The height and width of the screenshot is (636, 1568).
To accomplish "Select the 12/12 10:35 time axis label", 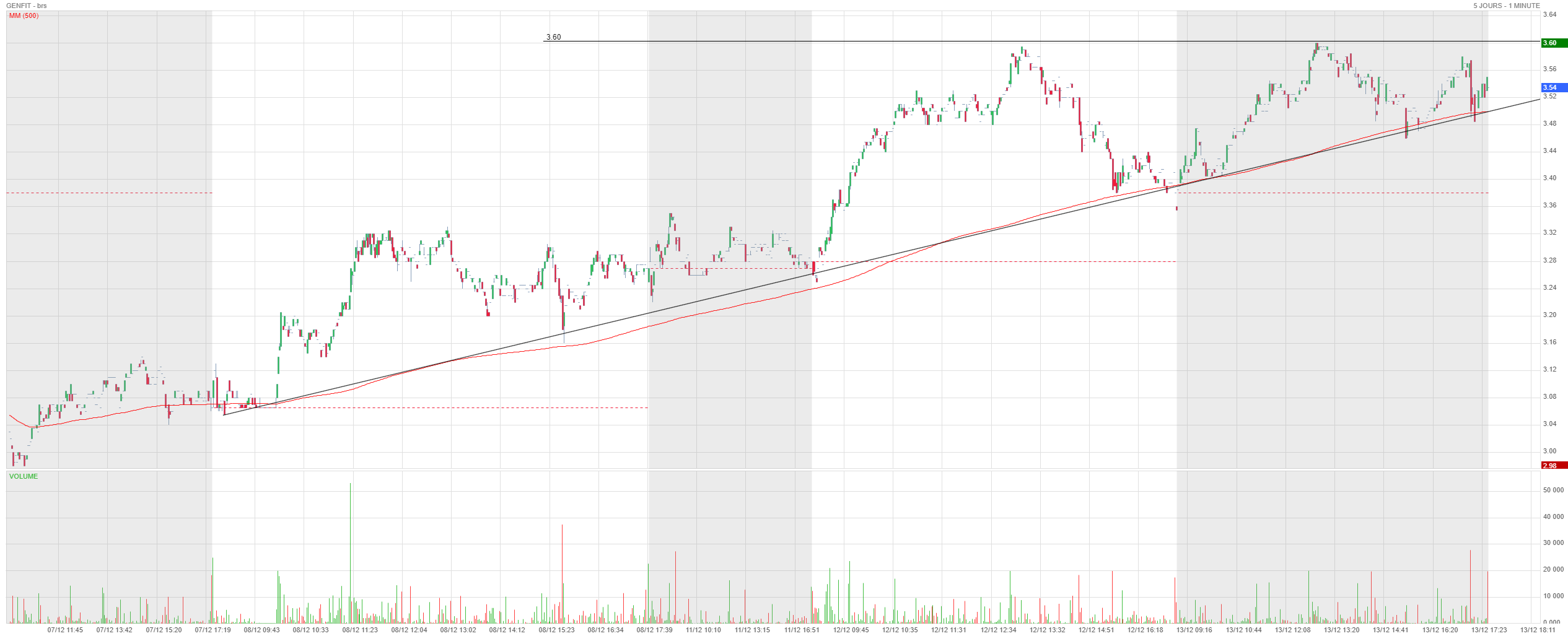I will [900, 630].
